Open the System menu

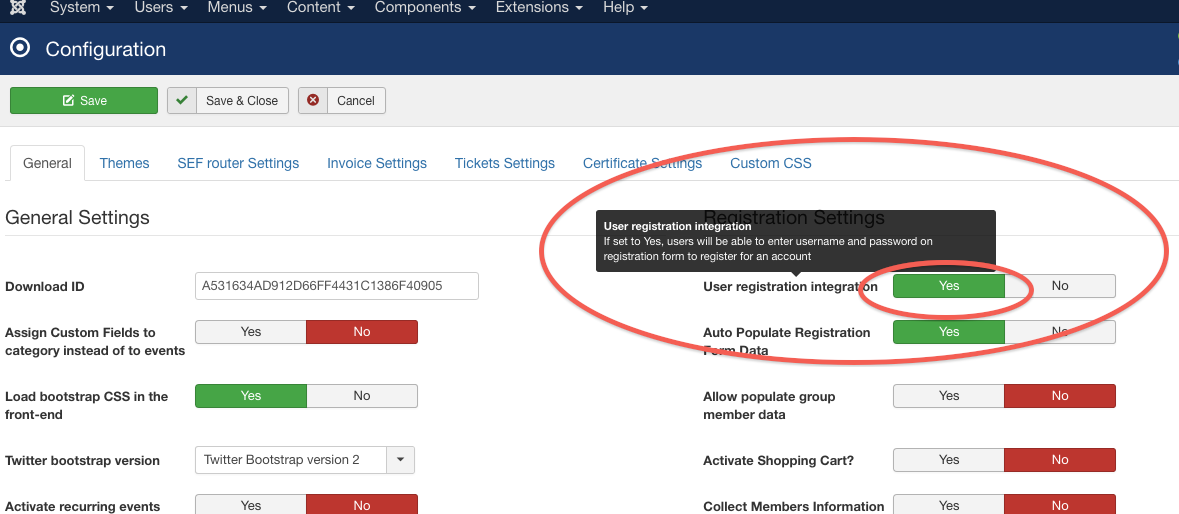click(x=81, y=8)
